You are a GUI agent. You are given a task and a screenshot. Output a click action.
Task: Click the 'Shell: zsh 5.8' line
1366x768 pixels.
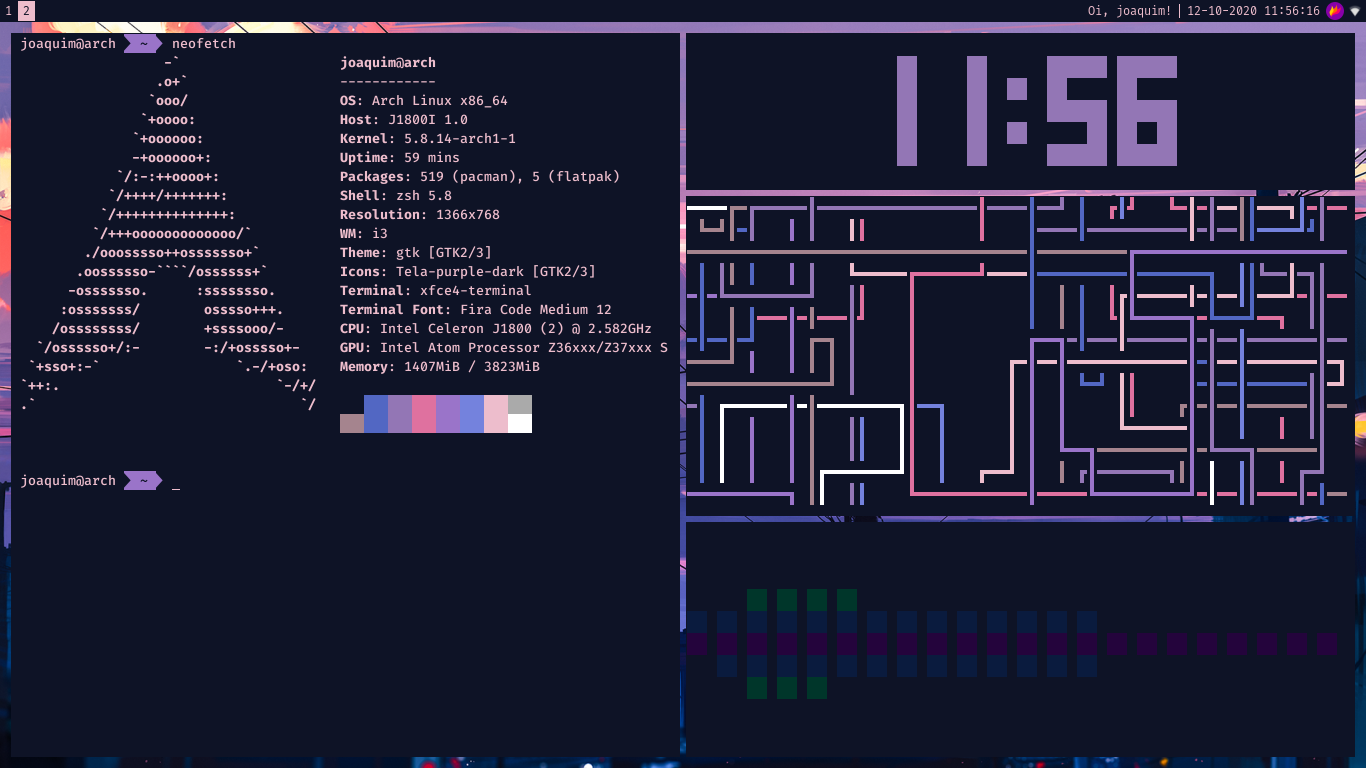coord(396,196)
